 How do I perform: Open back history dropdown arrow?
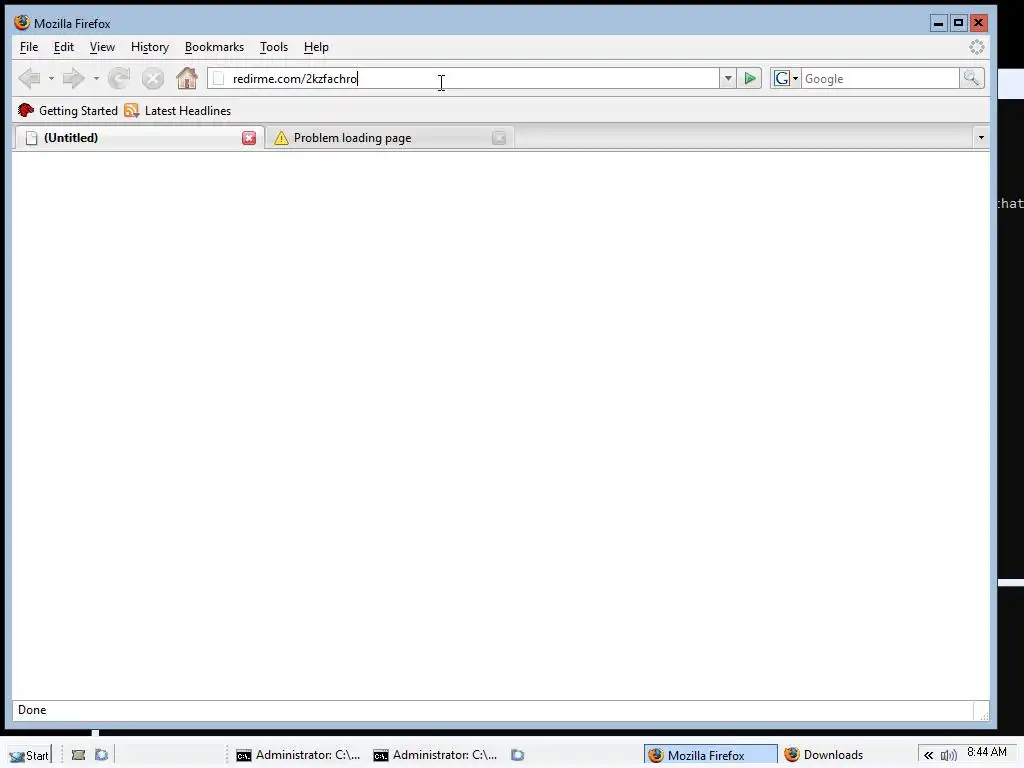51,79
